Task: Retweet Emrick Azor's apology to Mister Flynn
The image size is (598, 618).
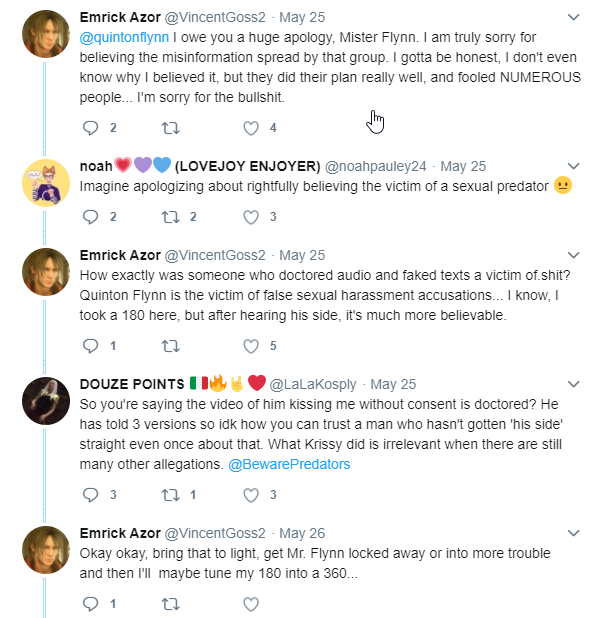Action: (171, 128)
